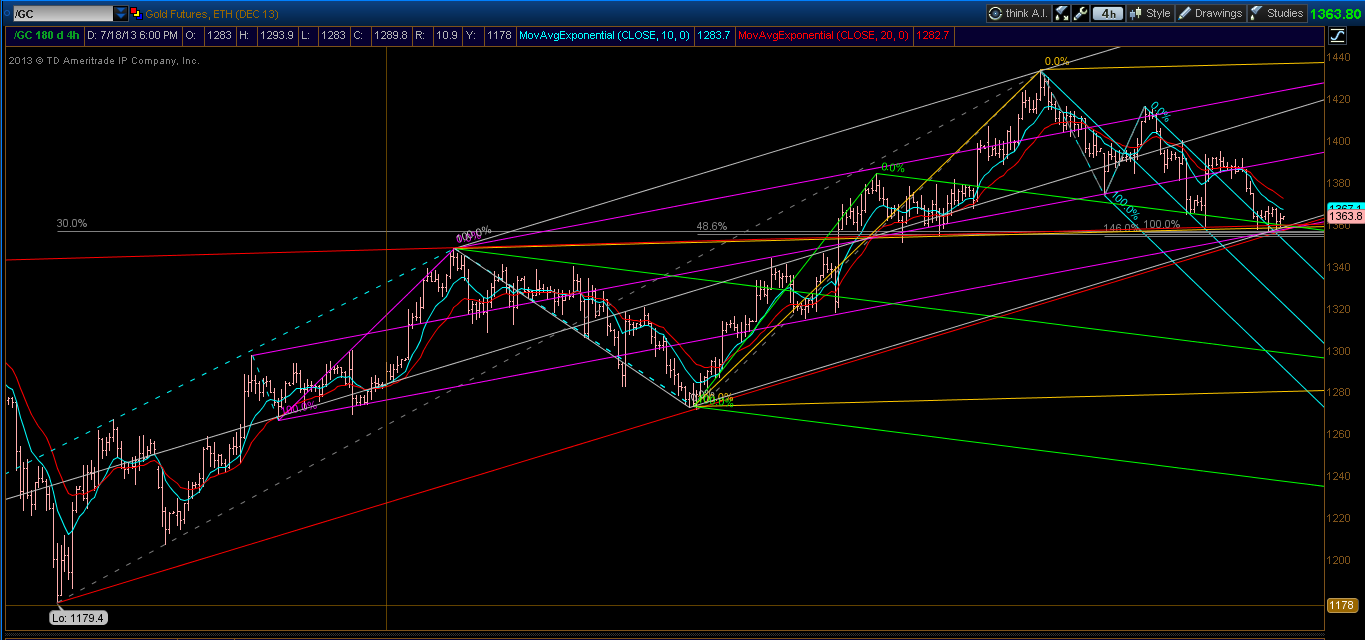Open the Style candlestick menu
The height and width of the screenshot is (640, 1365).
coord(1150,13)
